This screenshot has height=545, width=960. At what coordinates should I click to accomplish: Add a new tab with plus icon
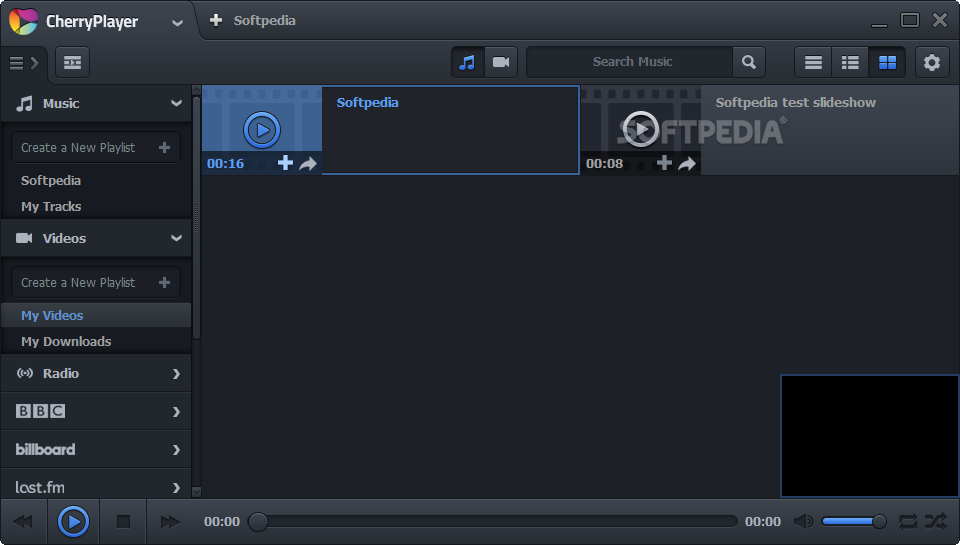pos(216,20)
